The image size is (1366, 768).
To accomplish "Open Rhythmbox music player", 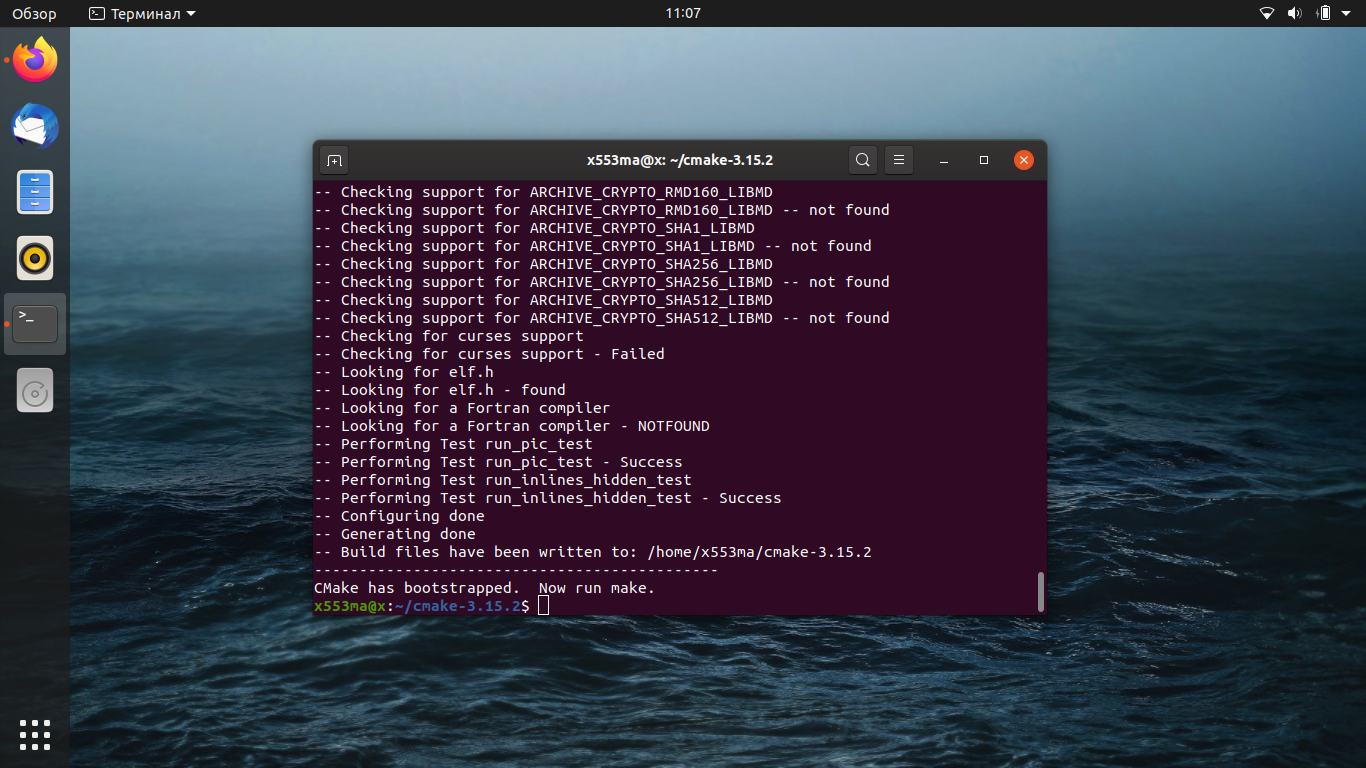I will point(35,258).
